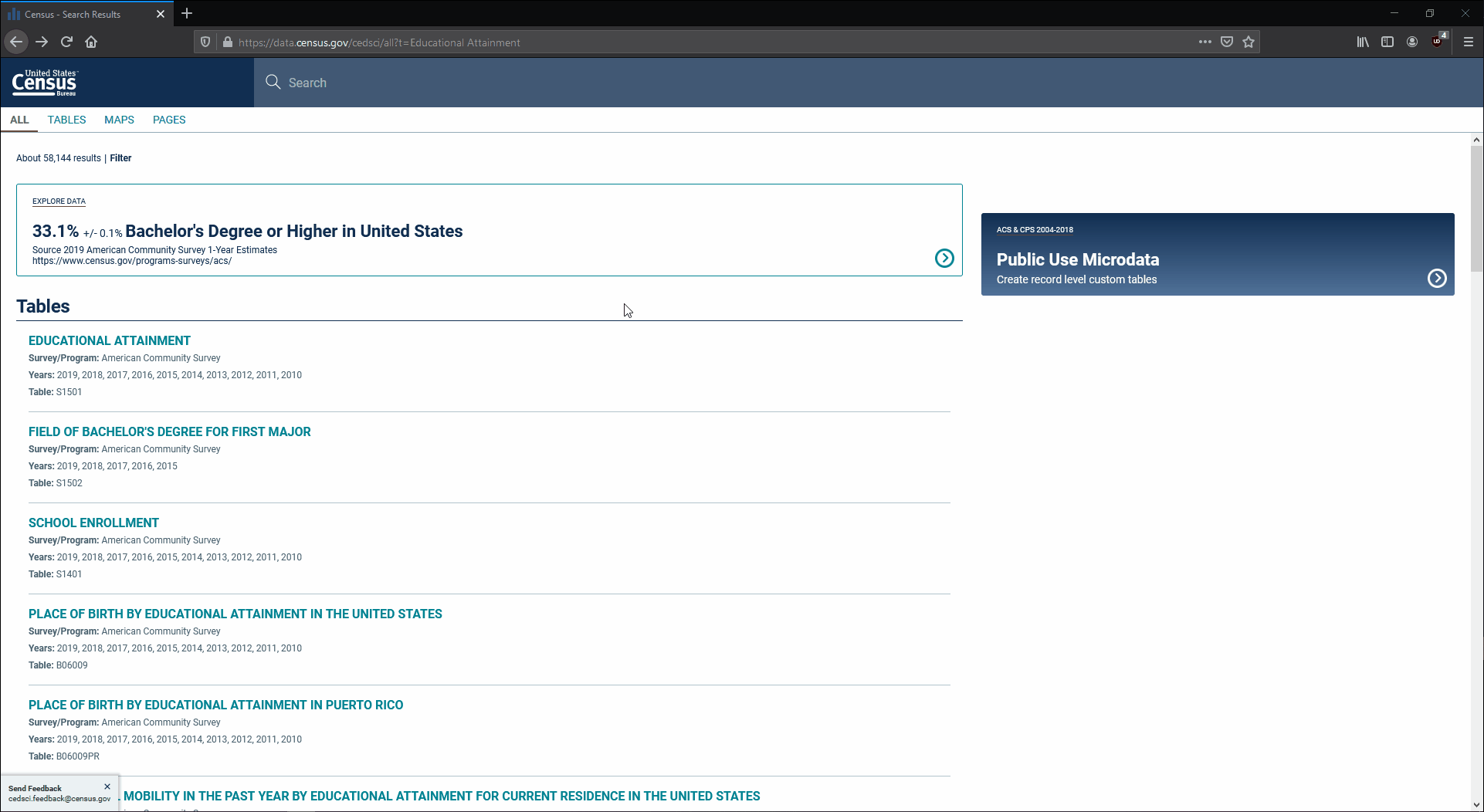Select the ALL results tab
1484x812 pixels.
point(19,120)
